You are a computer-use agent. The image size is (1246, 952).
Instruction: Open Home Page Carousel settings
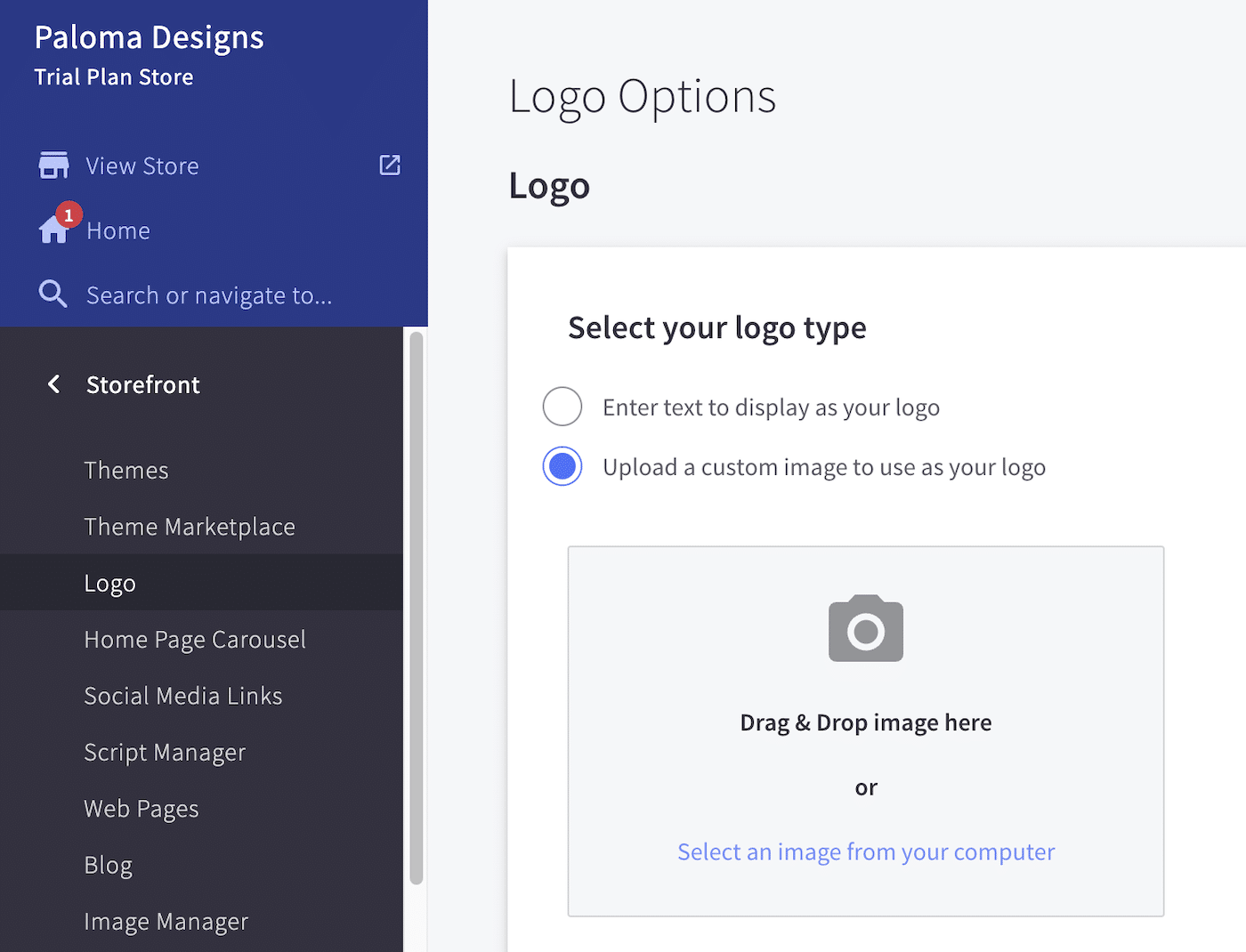click(194, 639)
